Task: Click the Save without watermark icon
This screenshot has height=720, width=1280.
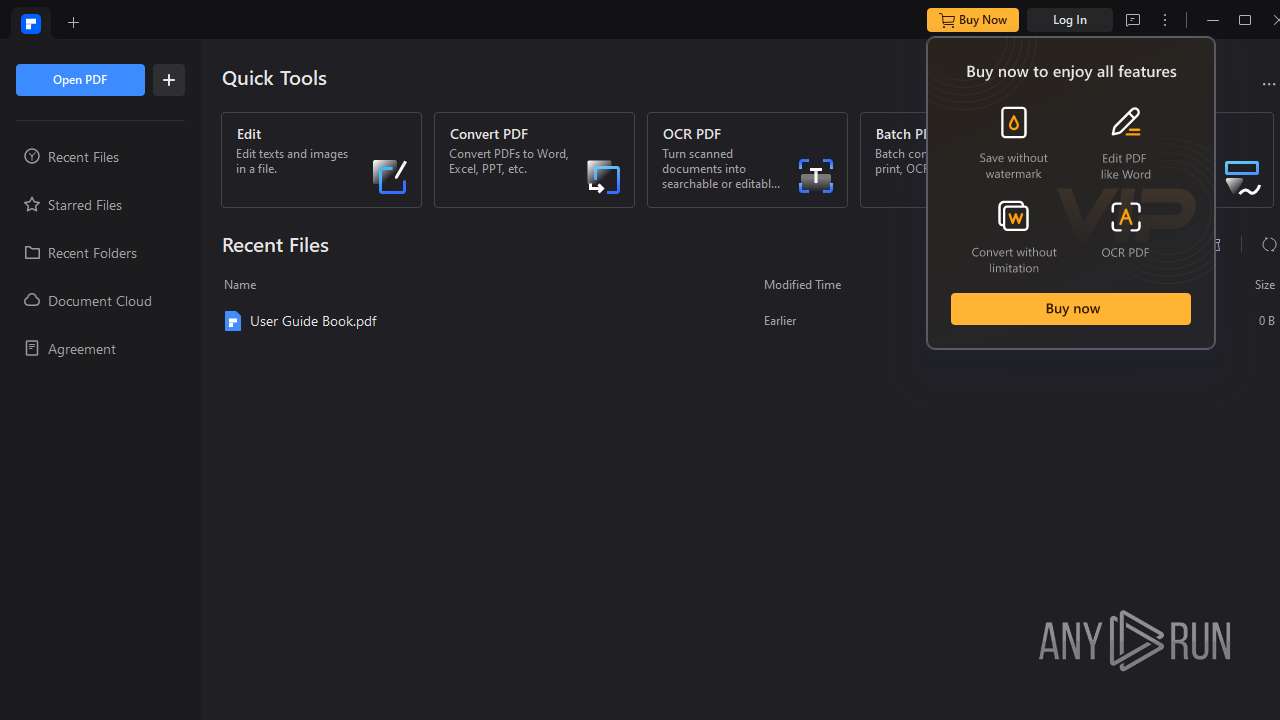Action: pos(1014,122)
